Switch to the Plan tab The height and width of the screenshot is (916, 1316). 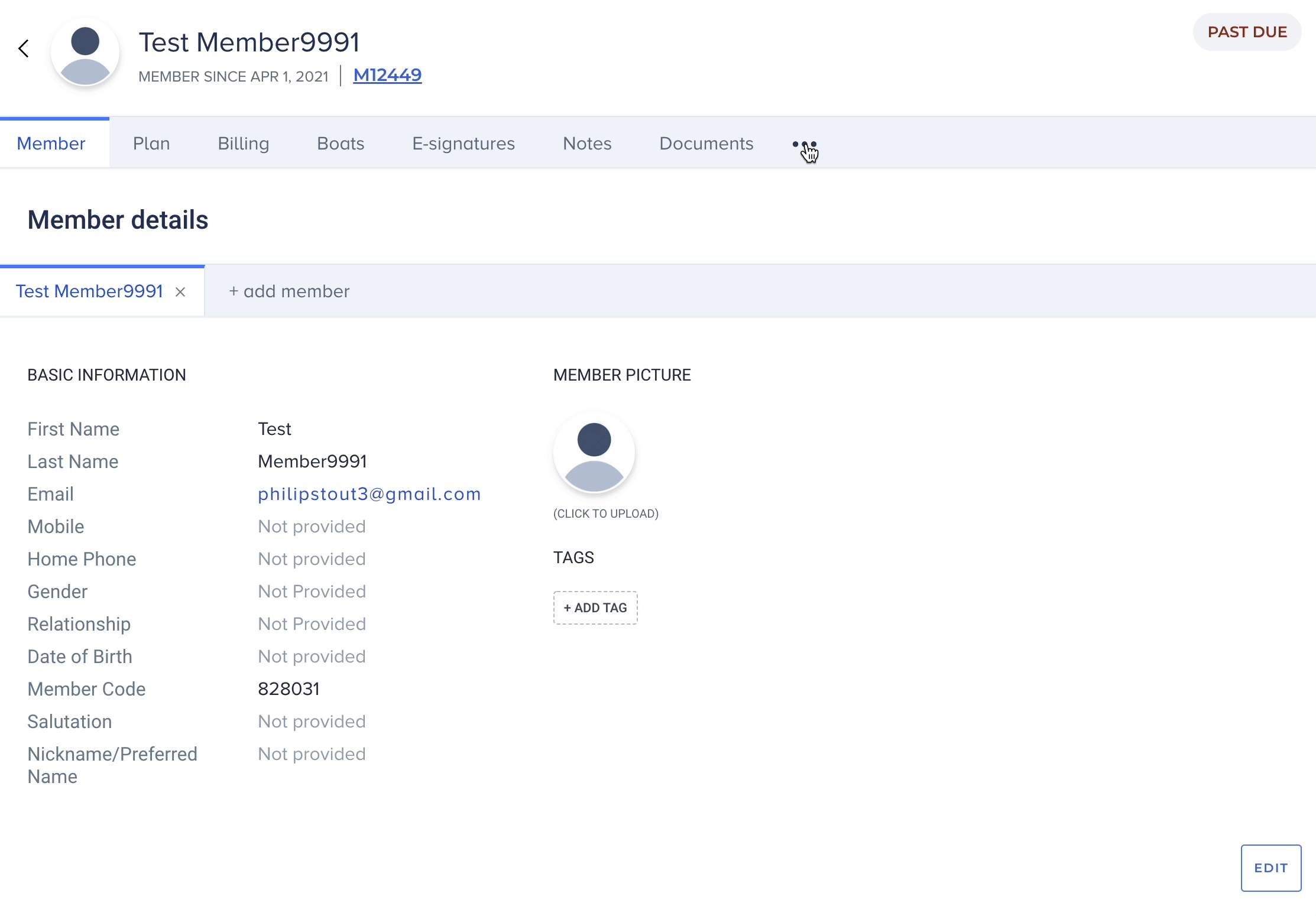point(151,144)
